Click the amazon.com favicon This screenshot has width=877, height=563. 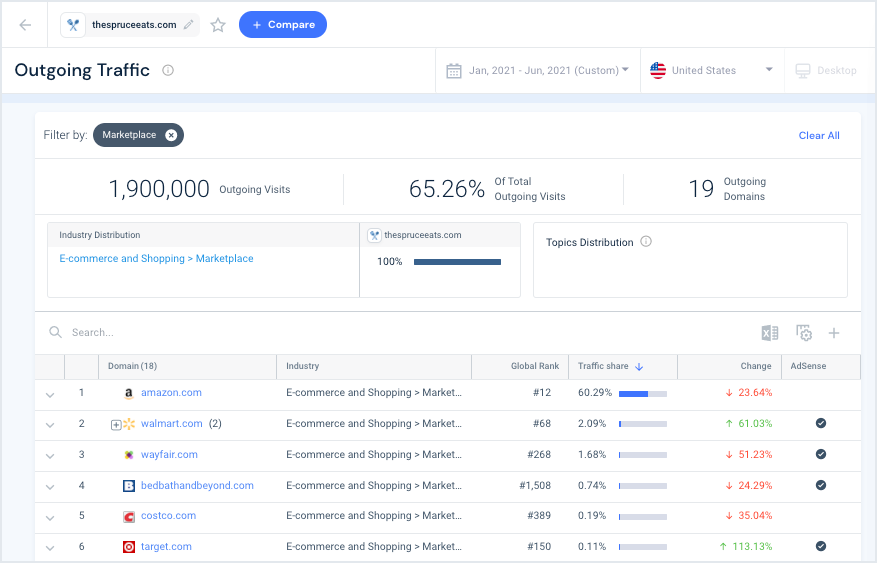click(129, 394)
